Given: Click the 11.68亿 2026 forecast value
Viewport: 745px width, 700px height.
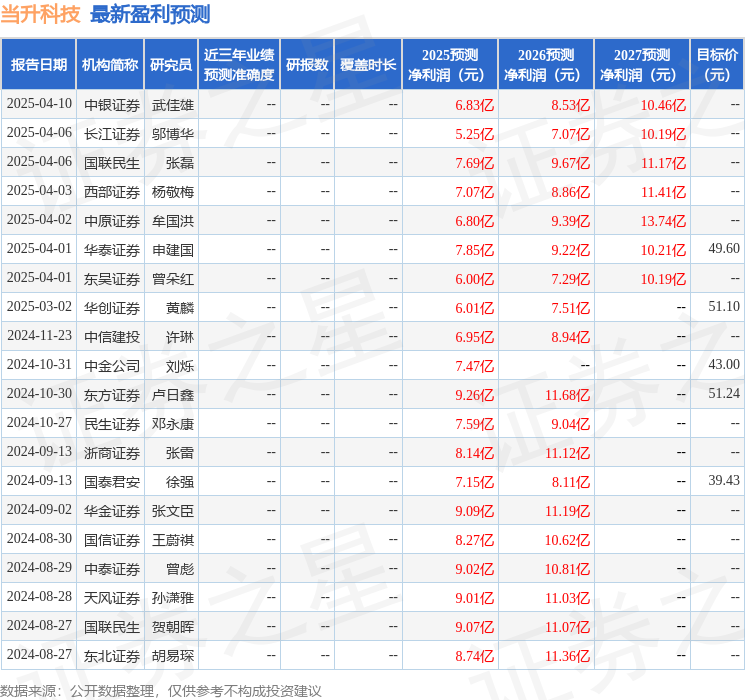Looking at the screenshot, I should point(567,395).
